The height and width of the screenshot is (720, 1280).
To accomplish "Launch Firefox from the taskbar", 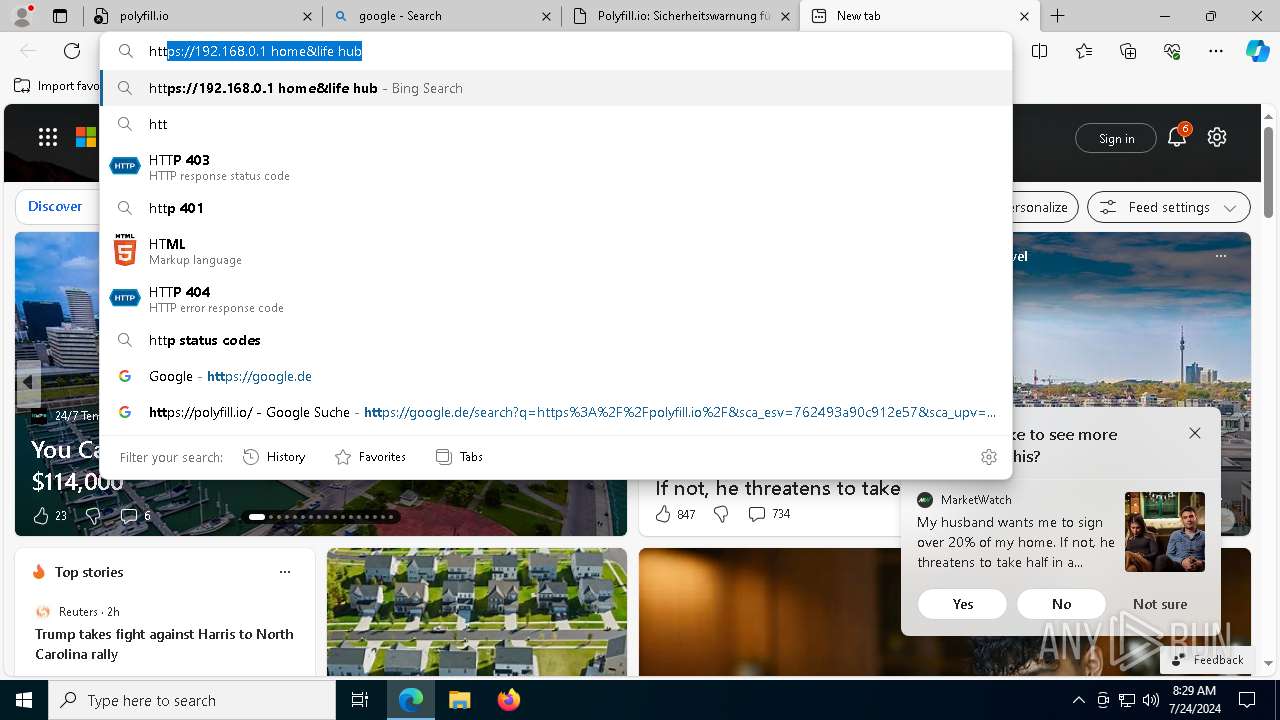I will click(x=508, y=700).
